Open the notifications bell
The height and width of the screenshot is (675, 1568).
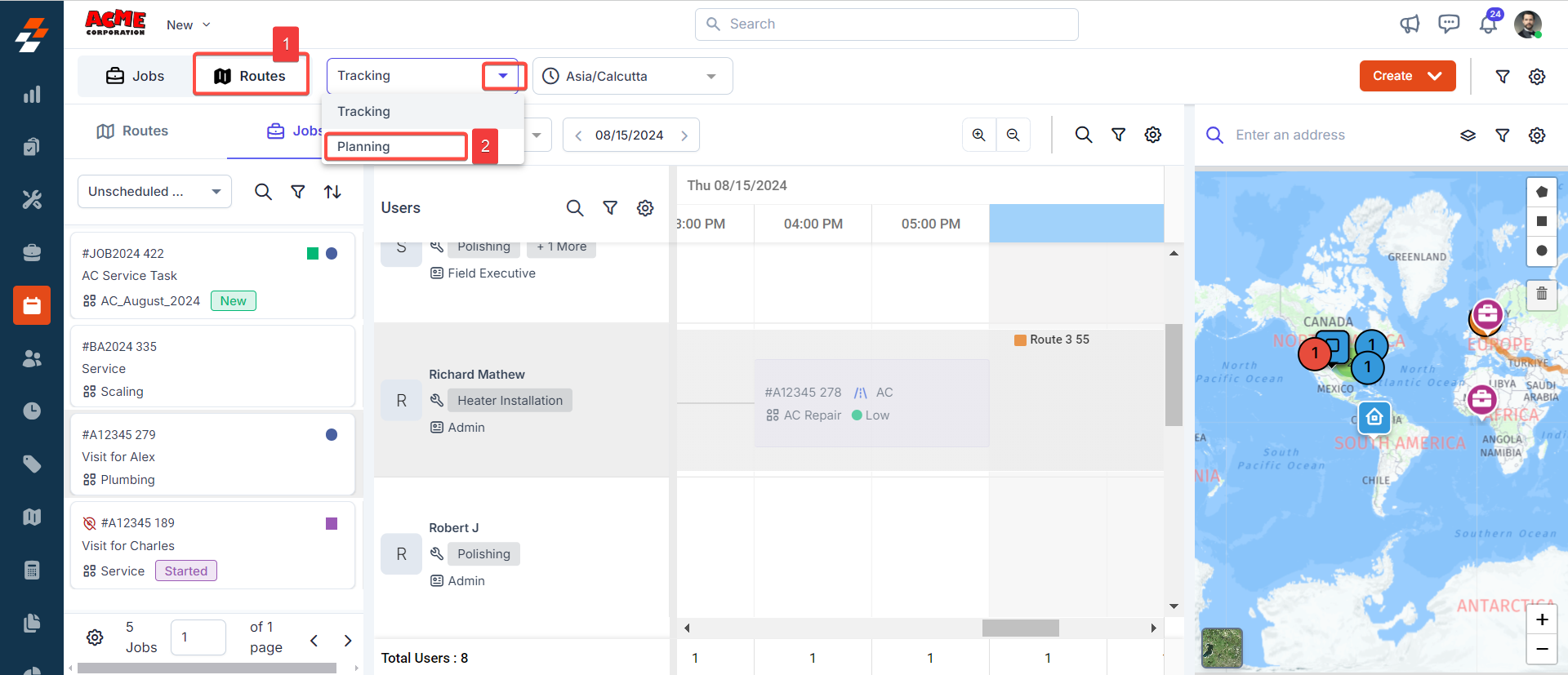1488,24
